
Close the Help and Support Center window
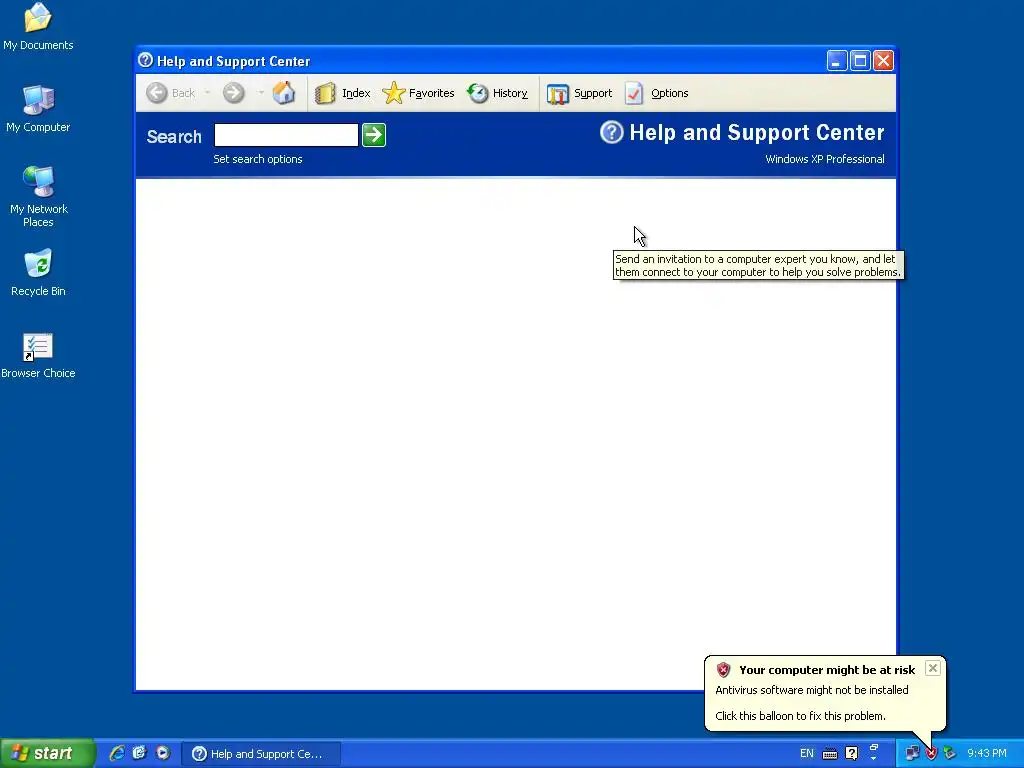pyautogui.click(x=884, y=61)
